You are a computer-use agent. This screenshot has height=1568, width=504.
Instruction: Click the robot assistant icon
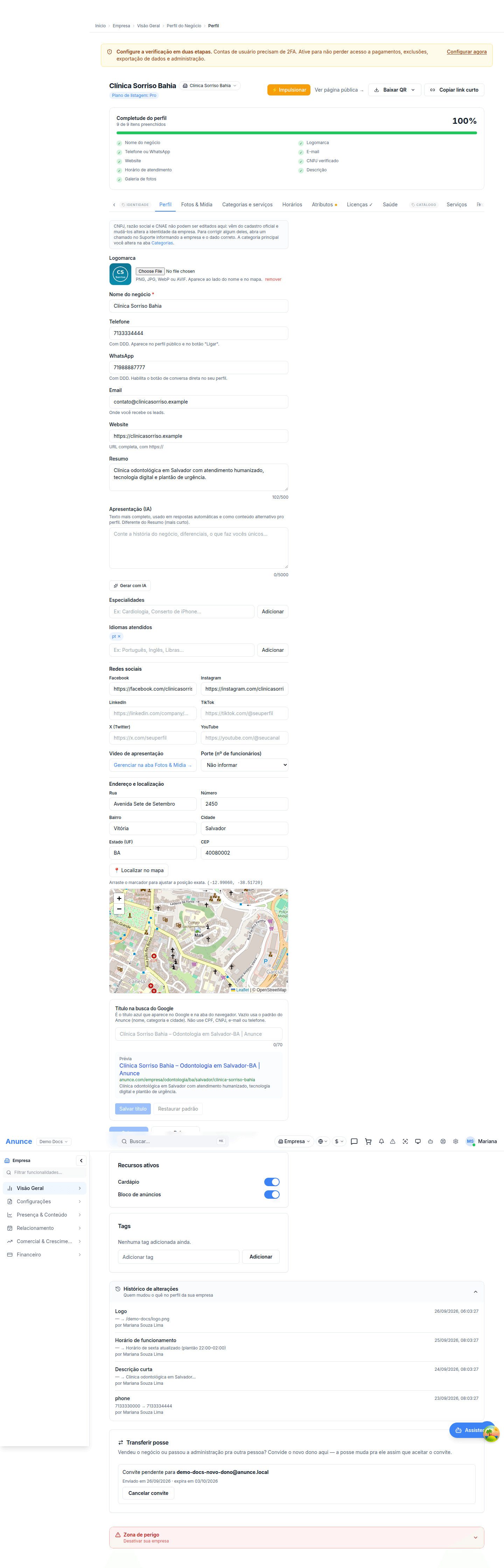click(430, 1141)
